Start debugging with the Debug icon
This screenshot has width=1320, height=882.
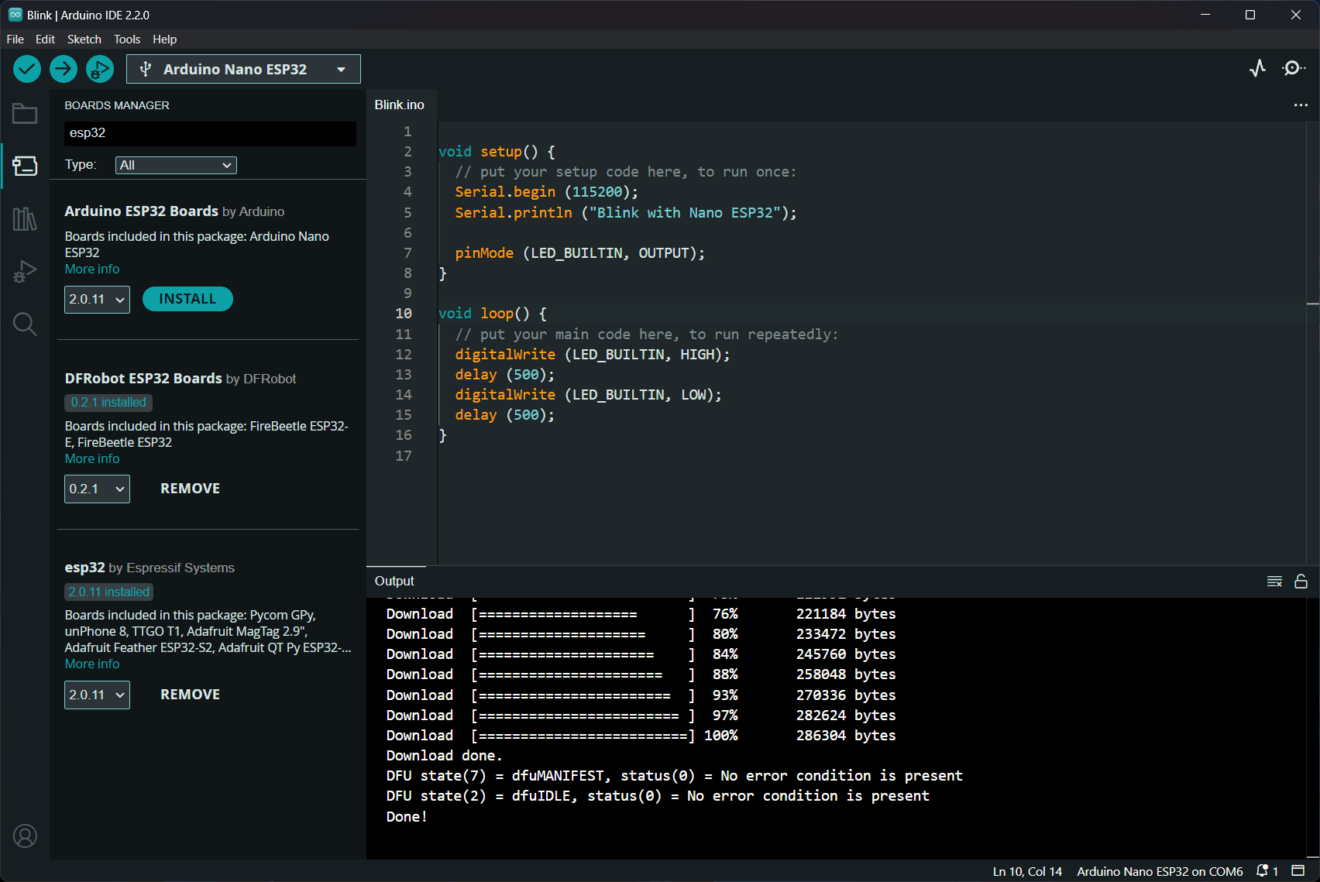pos(99,69)
